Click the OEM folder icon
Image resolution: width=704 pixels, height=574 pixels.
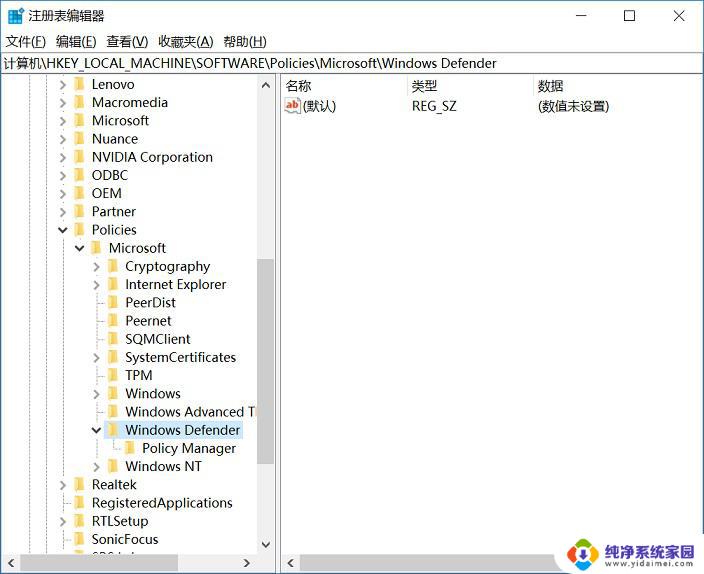pyautogui.click(x=79, y=193)
